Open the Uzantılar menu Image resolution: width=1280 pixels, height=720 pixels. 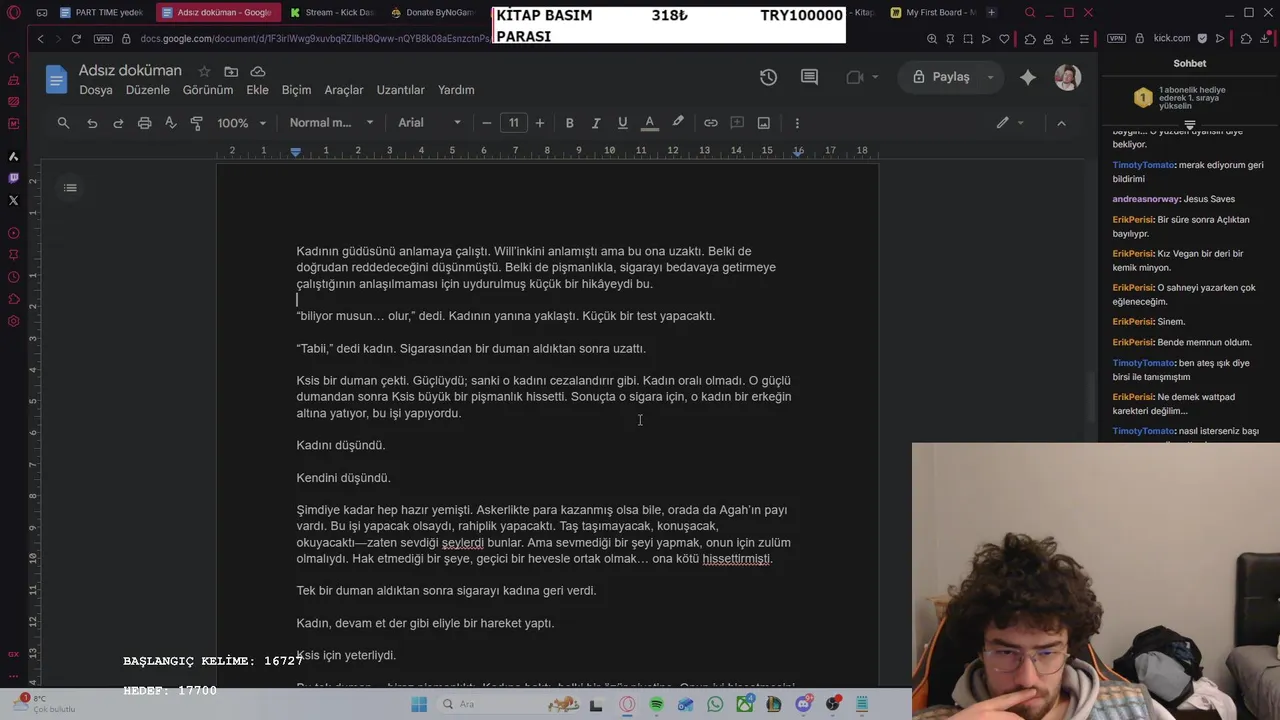pyautogui.click(x=401, y=90)
